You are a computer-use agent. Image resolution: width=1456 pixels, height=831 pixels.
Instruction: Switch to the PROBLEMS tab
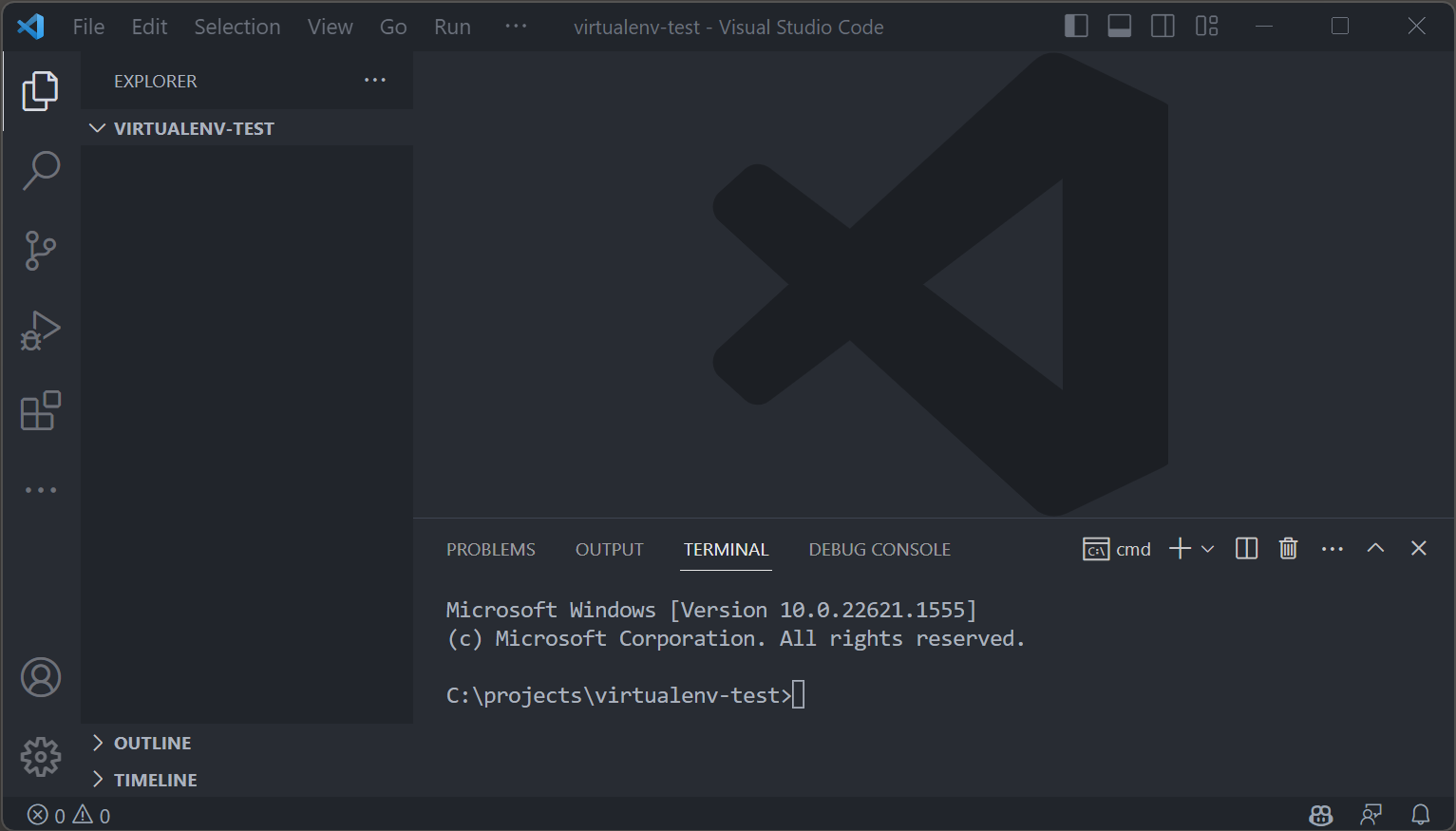490,550
